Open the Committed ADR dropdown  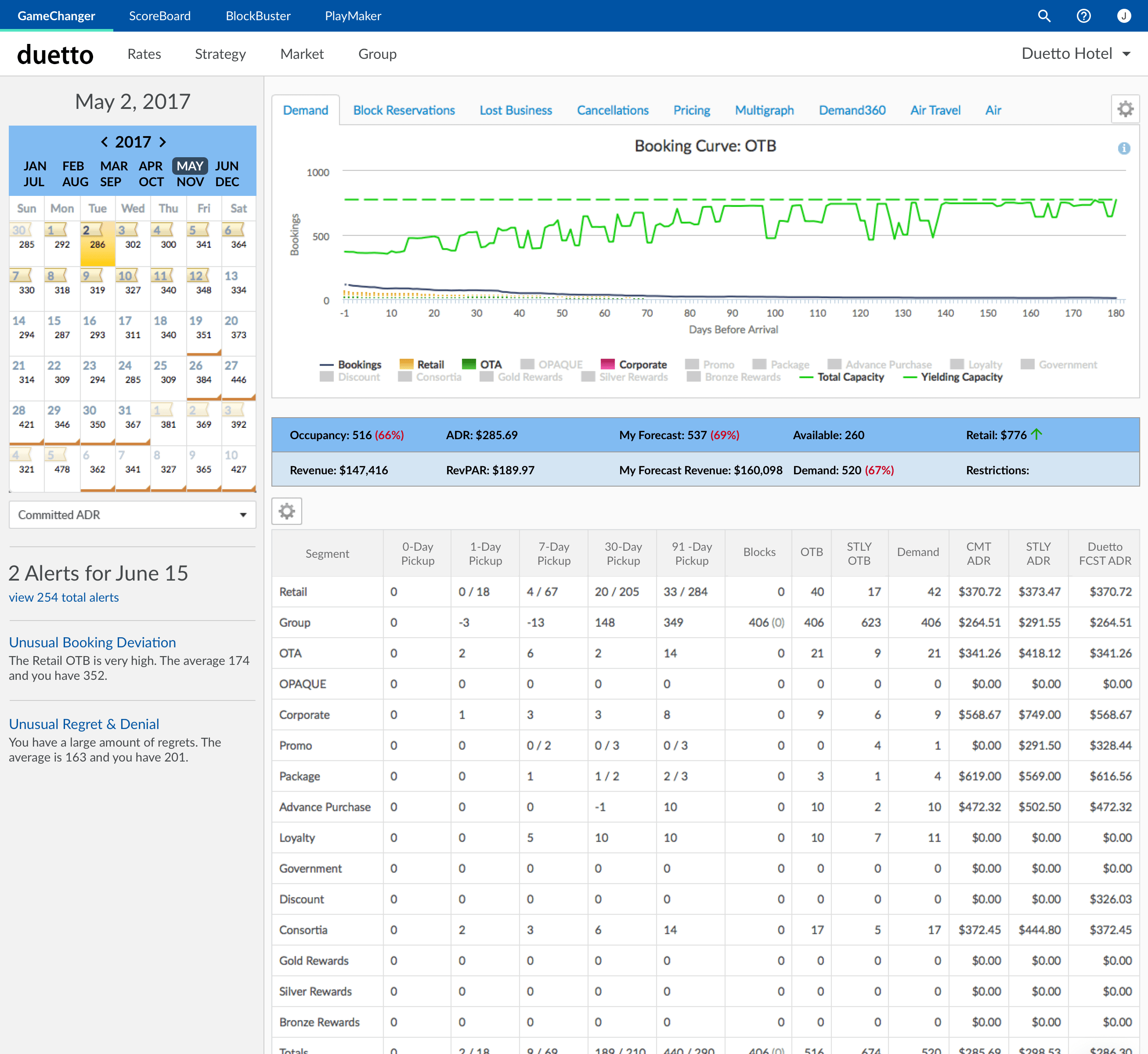132,514
